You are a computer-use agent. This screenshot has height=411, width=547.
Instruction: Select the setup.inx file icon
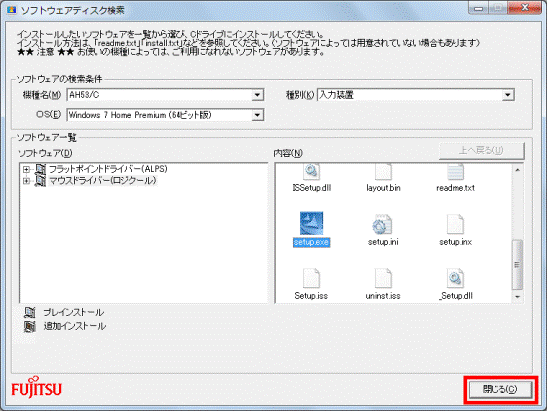[x=455, y=224]
